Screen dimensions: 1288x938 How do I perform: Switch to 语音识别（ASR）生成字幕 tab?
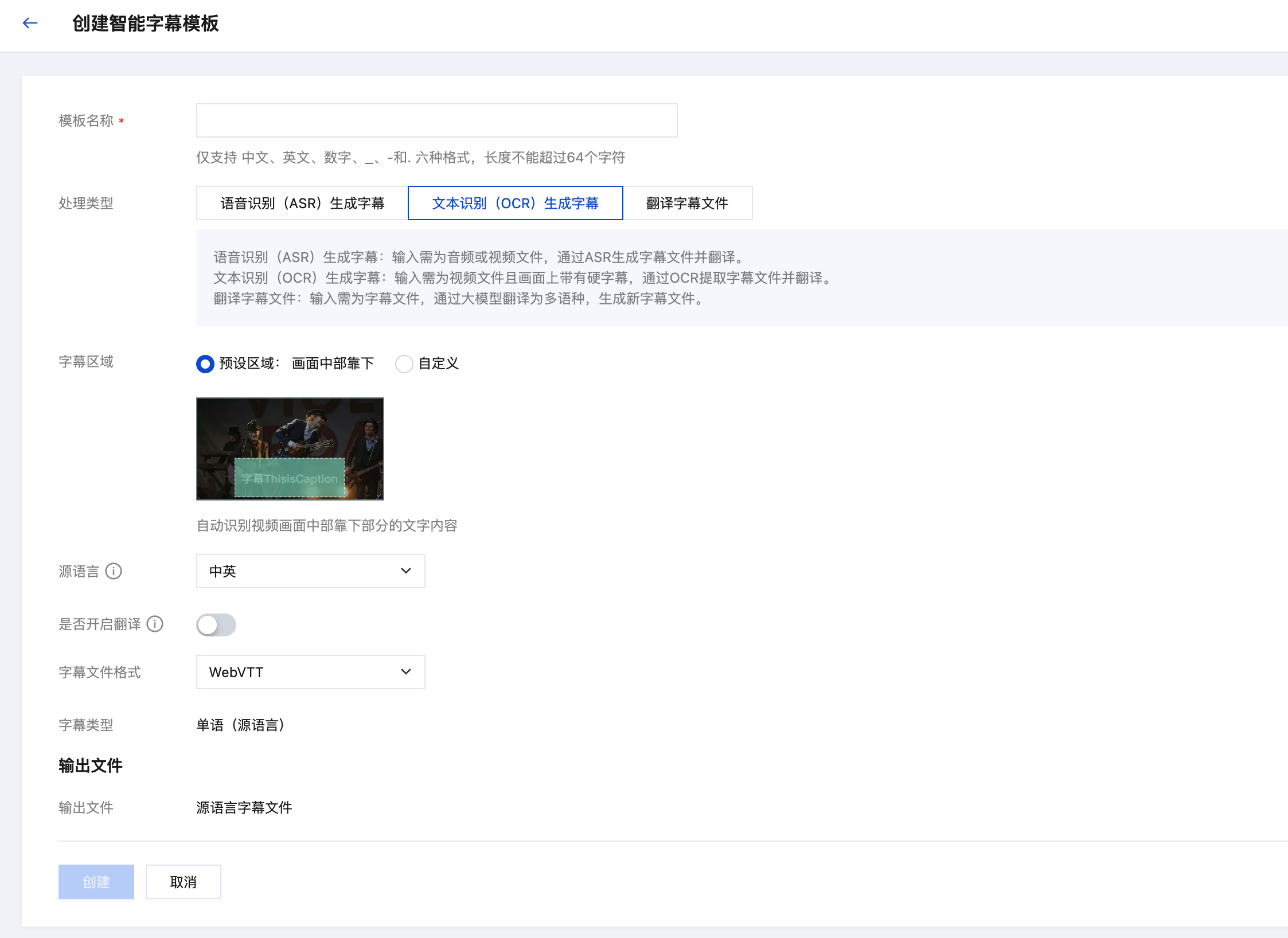click(x=302, y=203)
